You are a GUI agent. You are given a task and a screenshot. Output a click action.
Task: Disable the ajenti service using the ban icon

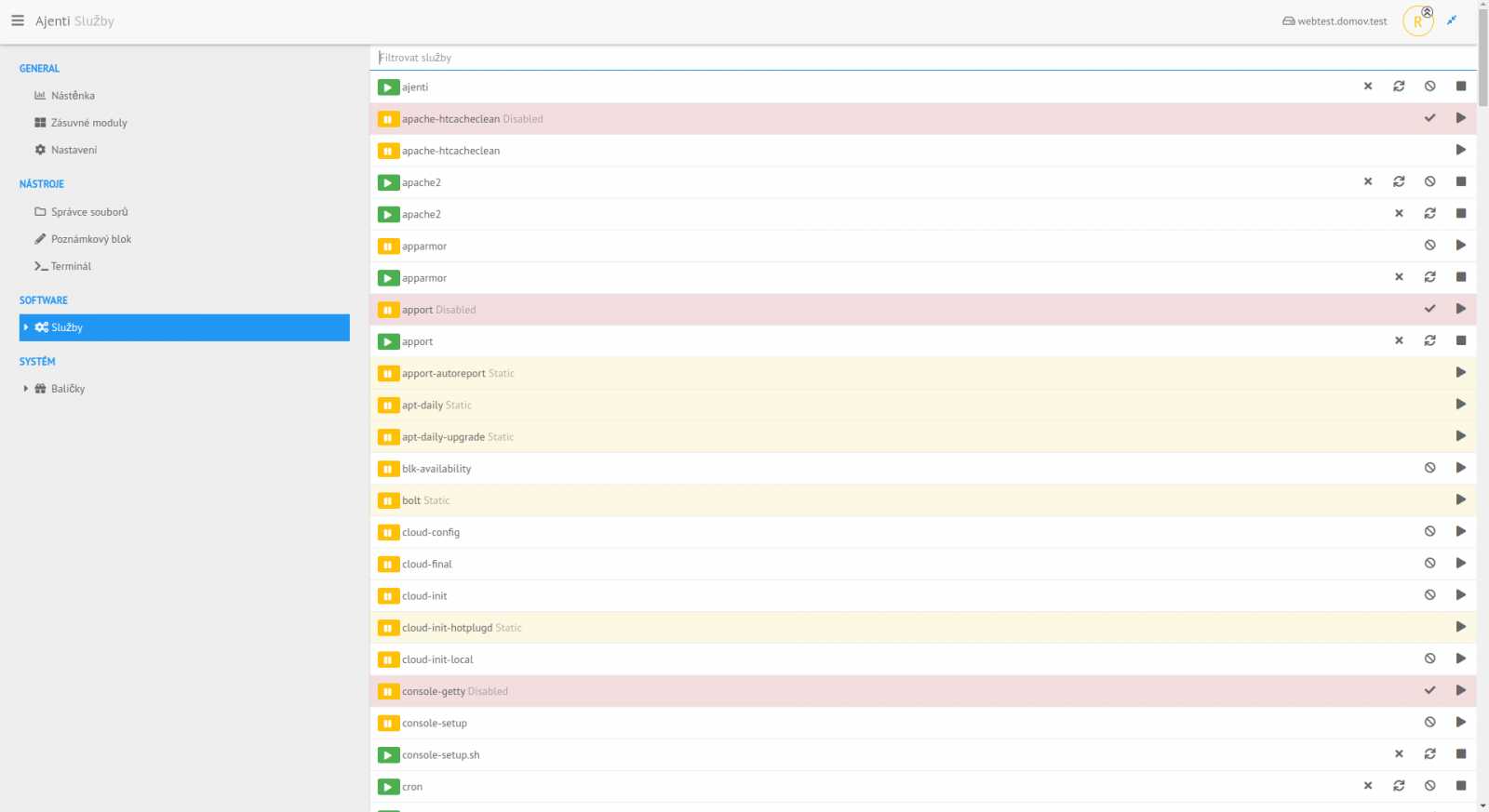1430,87
